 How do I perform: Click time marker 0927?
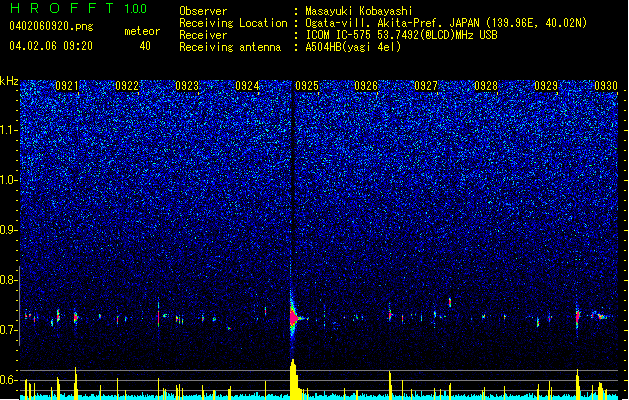coord(426,86)
